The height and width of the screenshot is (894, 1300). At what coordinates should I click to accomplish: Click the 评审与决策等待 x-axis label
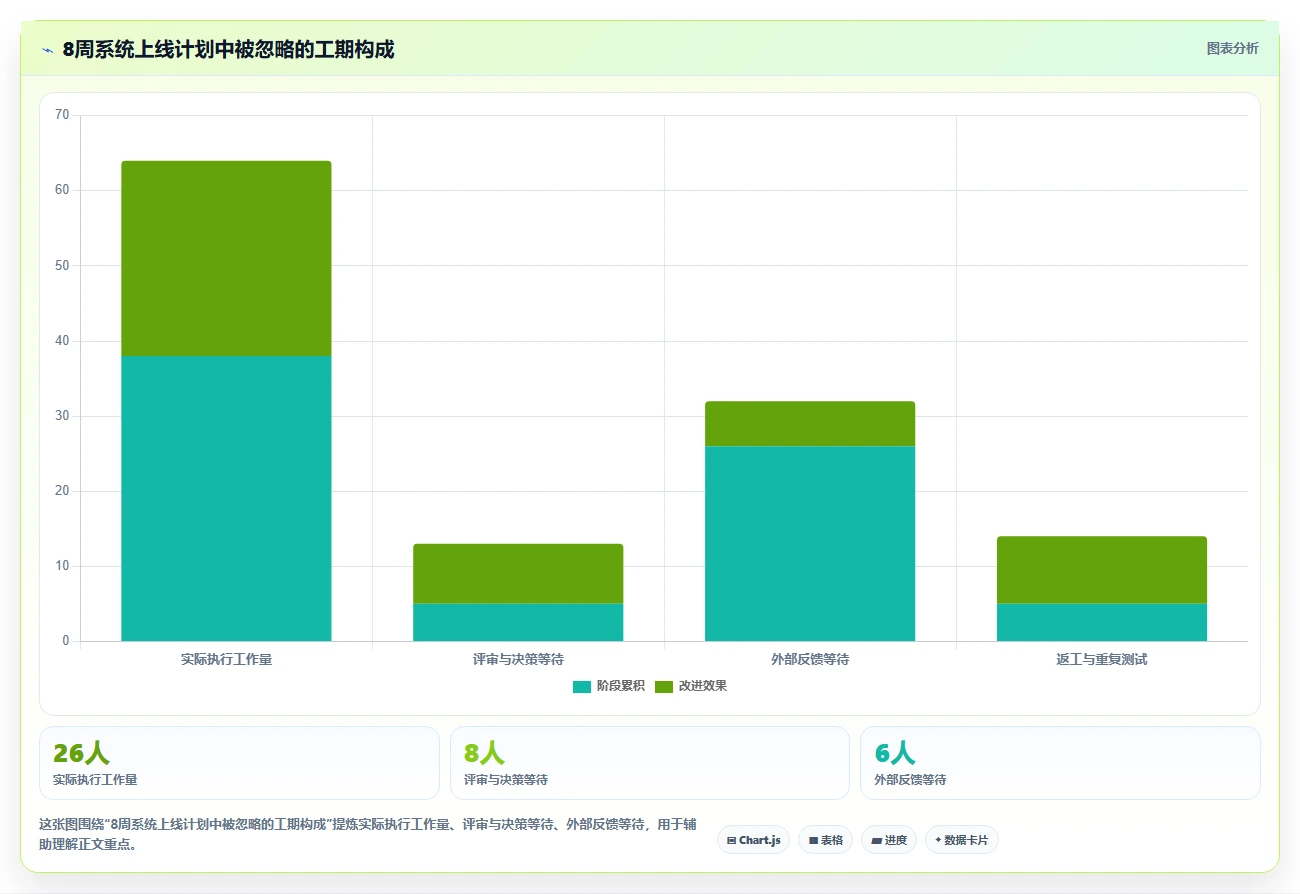point(518,659)
